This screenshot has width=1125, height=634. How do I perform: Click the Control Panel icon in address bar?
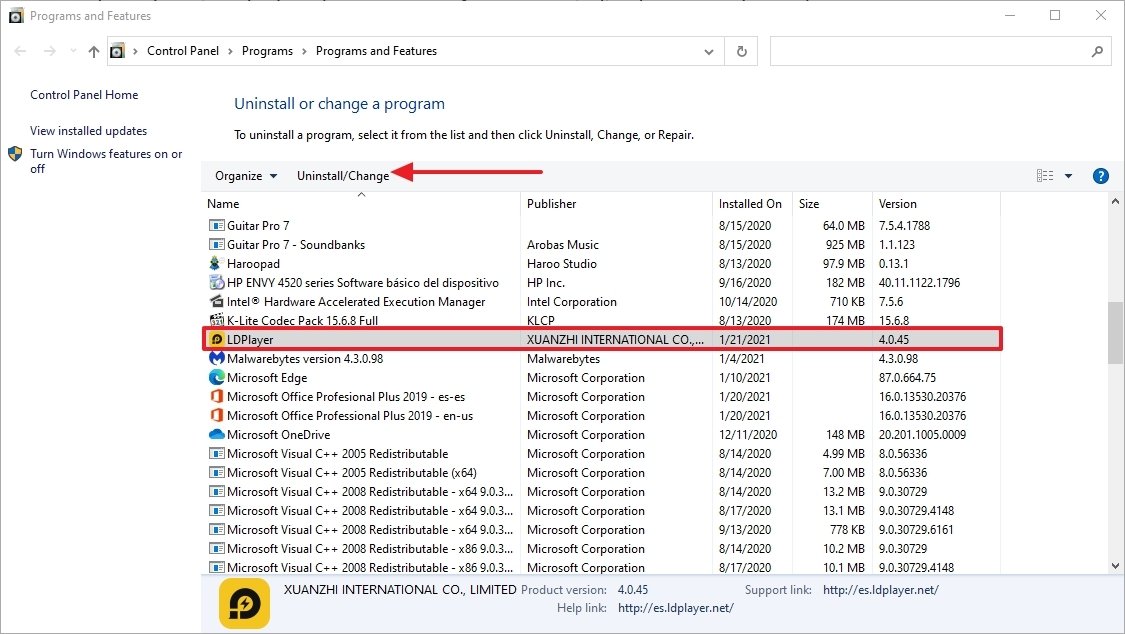point(117,51)
